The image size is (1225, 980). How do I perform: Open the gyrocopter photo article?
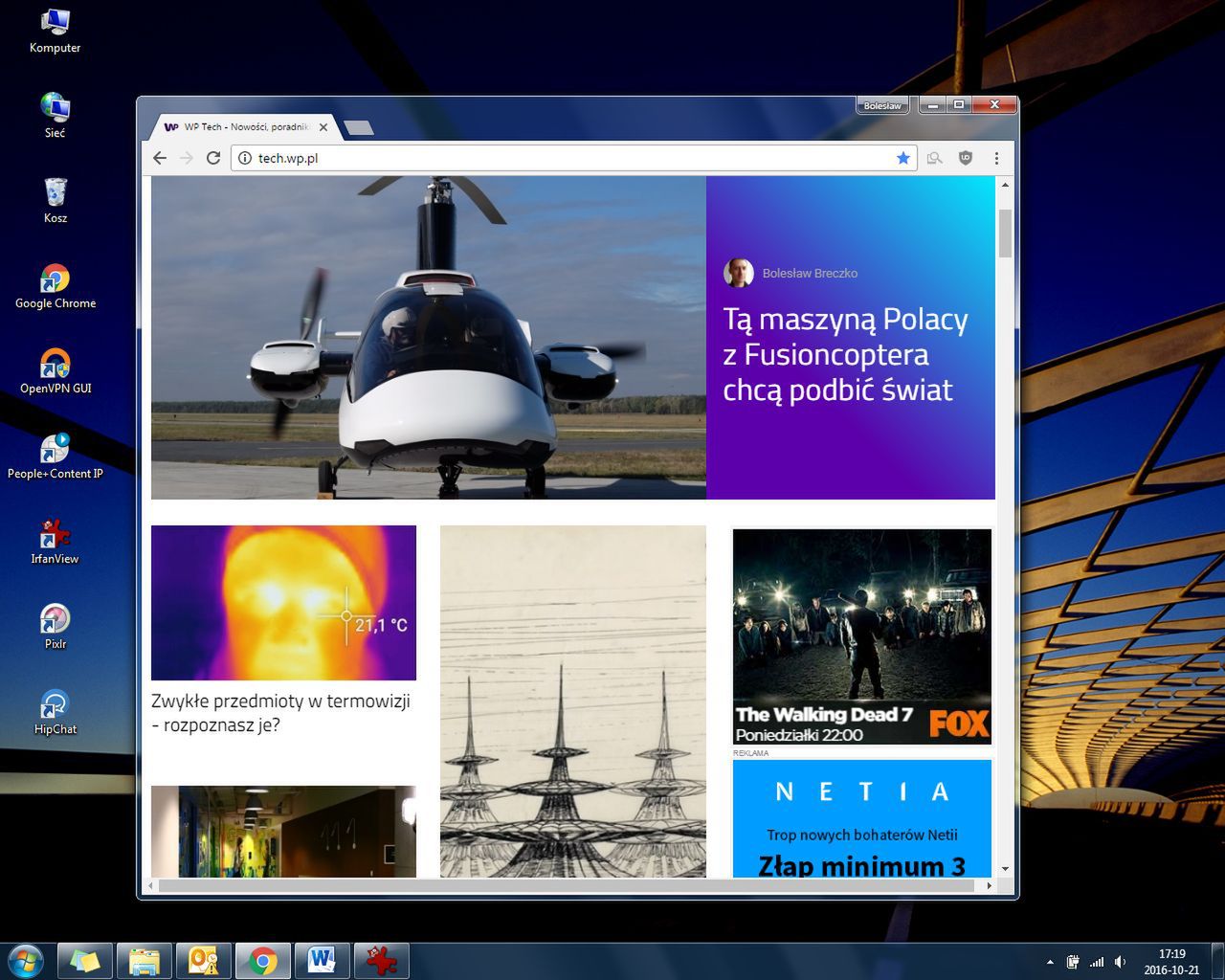pyautogui.click(x=429, y=337)
